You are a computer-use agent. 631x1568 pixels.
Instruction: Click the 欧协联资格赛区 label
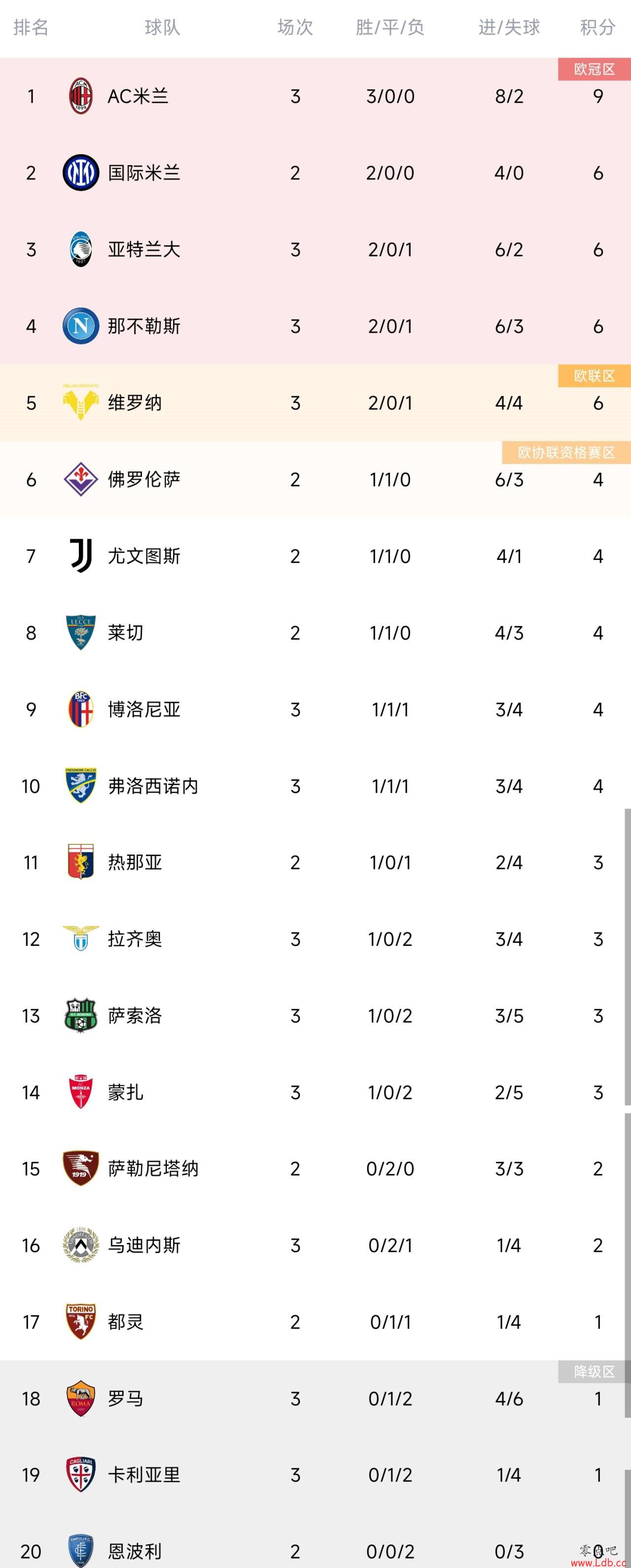coord(566,453)
